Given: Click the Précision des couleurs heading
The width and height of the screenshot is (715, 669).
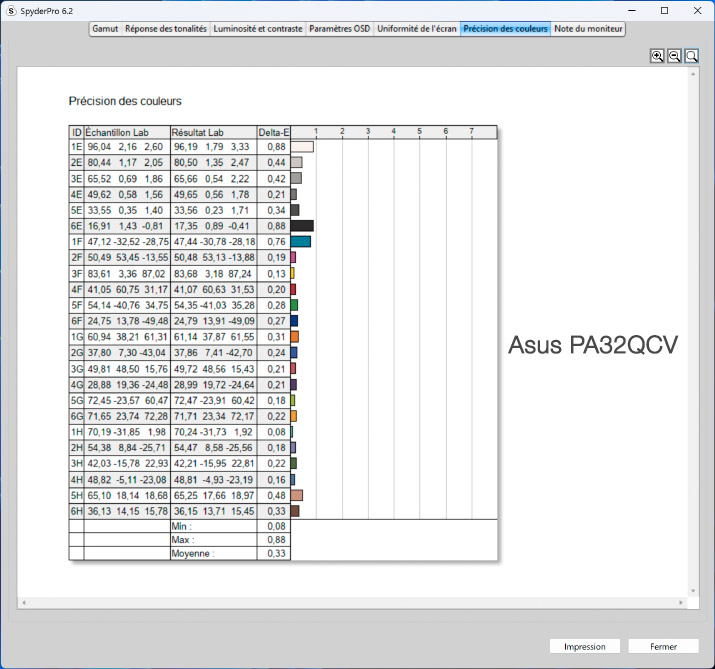Looking at the screenshot, I should (125, 101).
